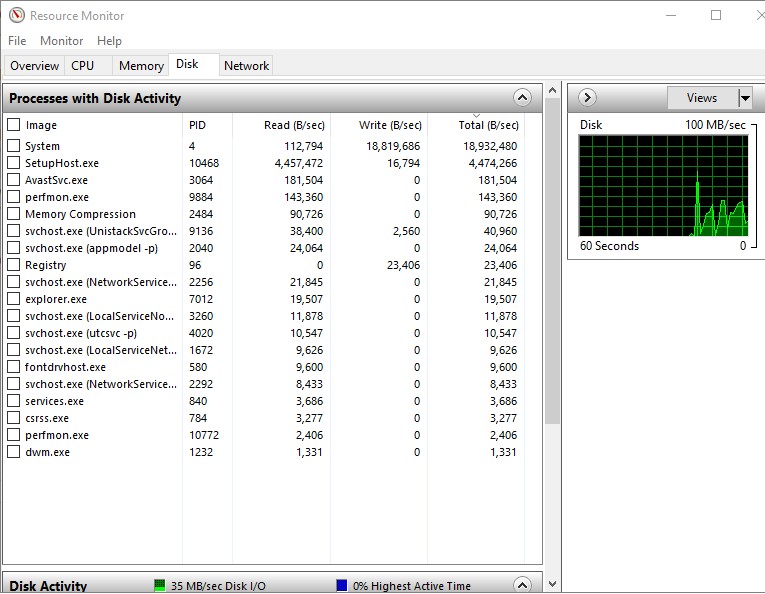
Task: Select svchost.exe (LocalServiceNet... row
Action: 263,350
